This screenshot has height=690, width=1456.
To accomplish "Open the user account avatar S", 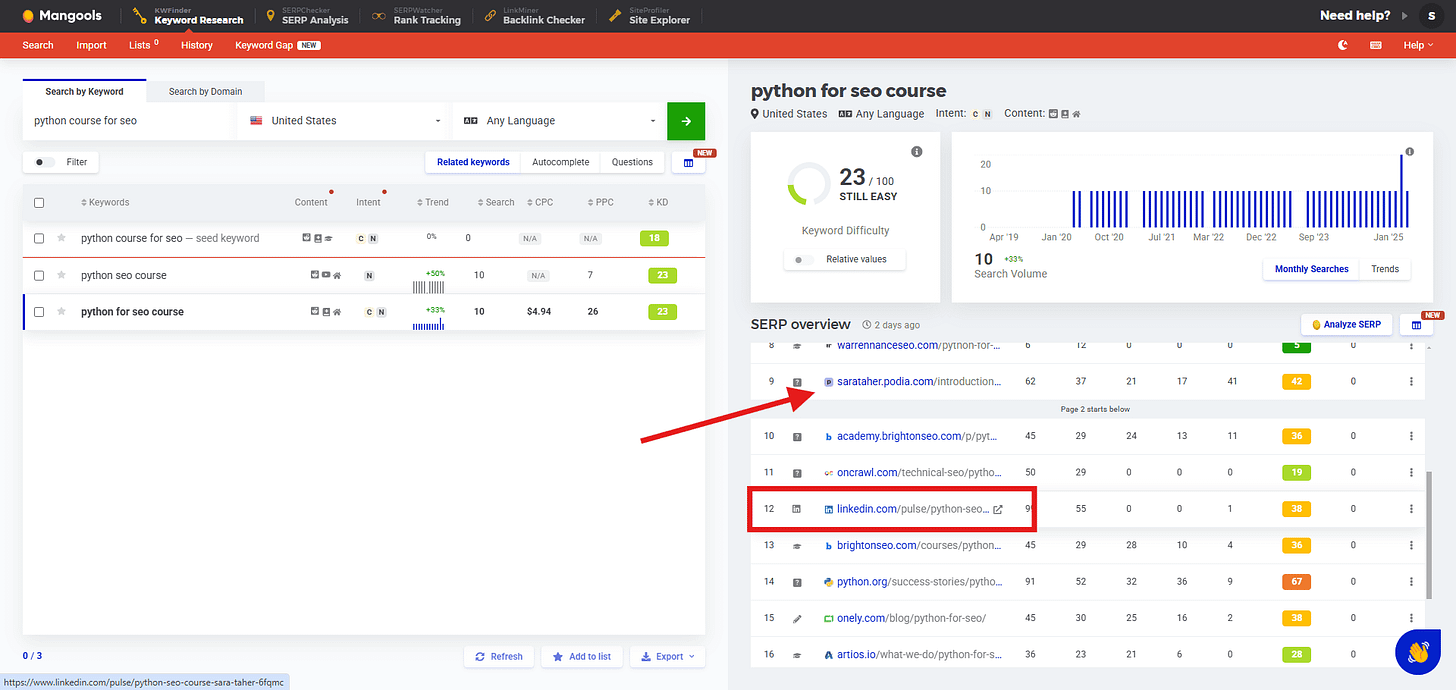I will click(1432, 15).
